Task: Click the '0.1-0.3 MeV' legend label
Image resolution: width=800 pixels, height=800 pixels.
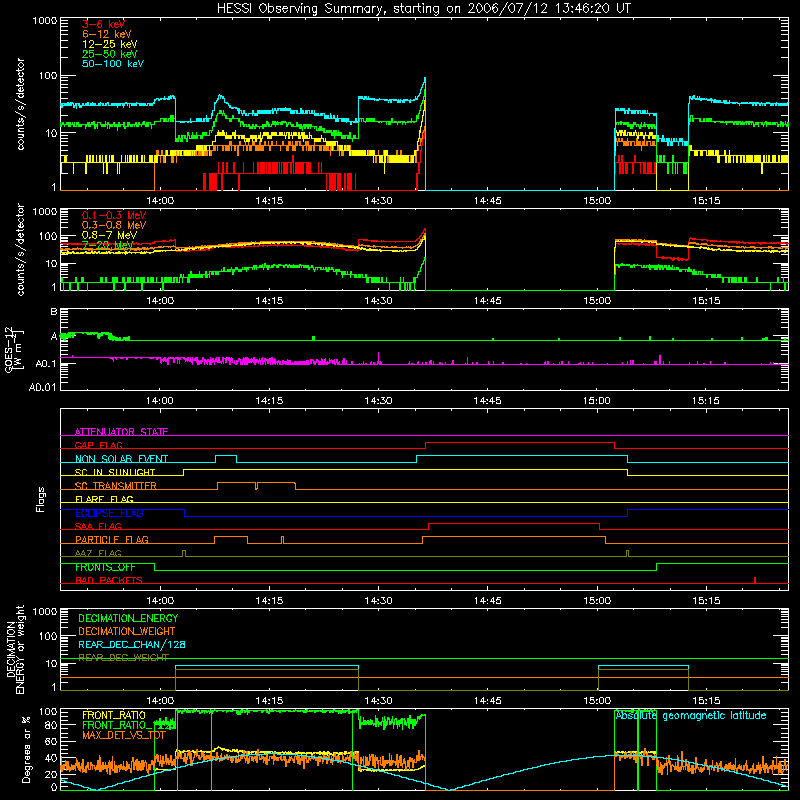Action: (x=114, y=215)
